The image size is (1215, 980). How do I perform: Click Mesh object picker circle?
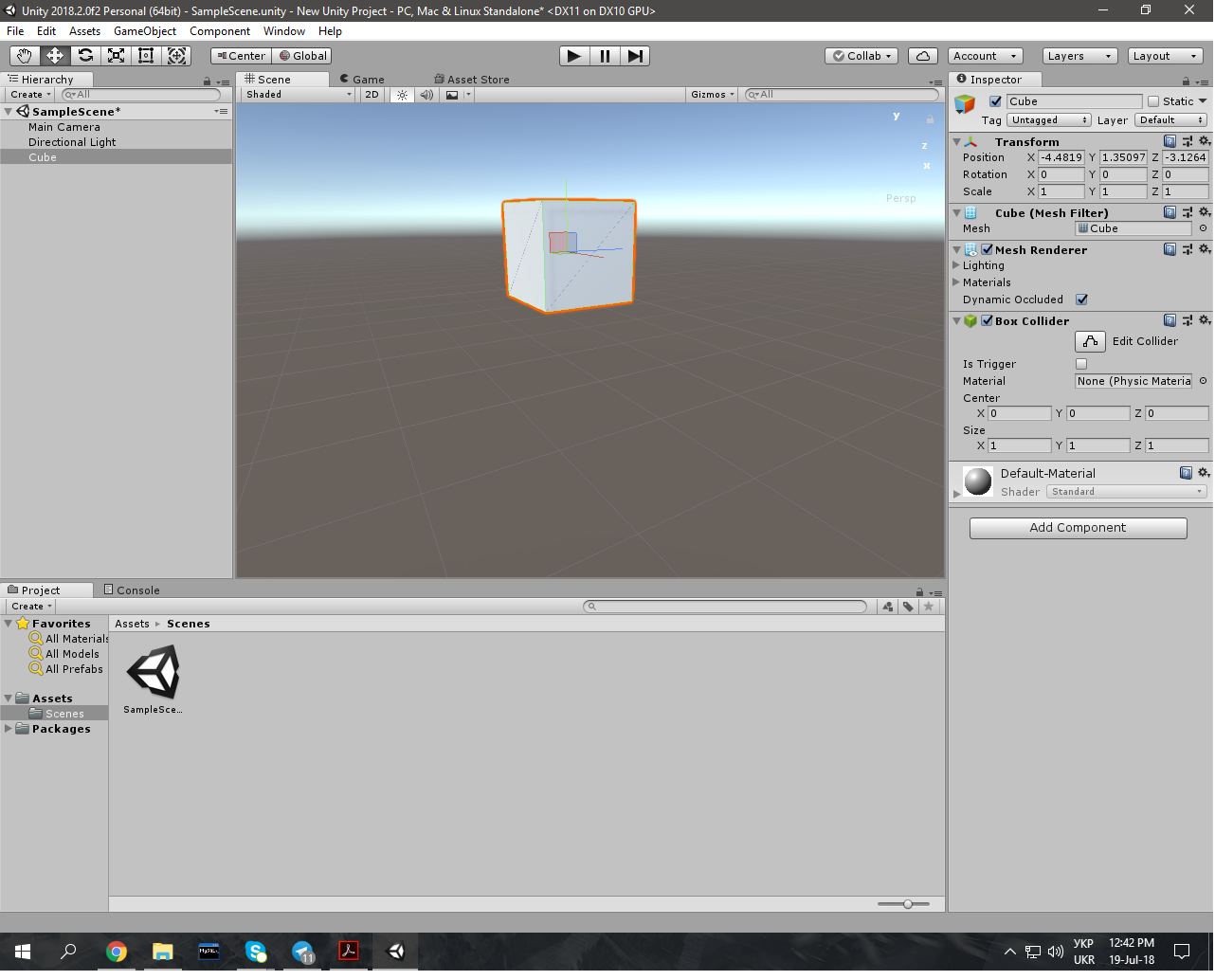coord(1204,228)
